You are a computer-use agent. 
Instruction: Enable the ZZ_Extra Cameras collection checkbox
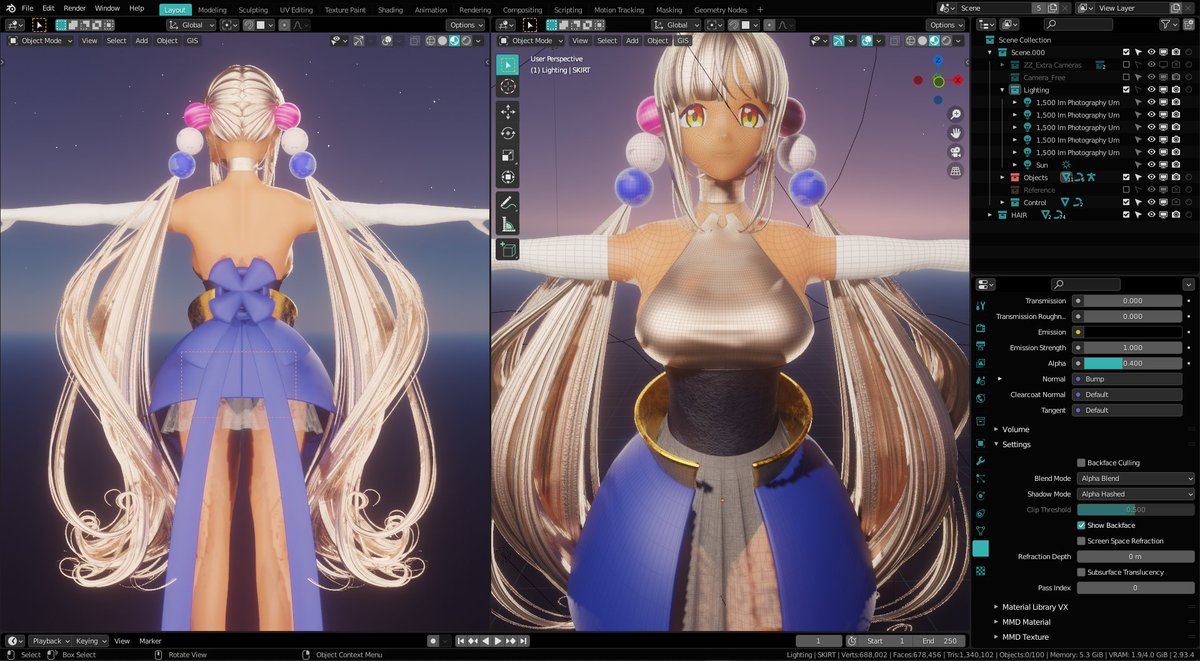(1126, 65)
